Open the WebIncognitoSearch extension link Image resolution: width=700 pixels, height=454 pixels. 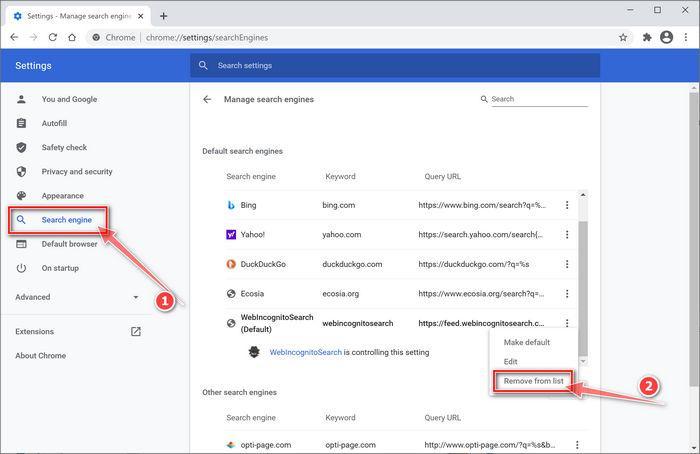(x=305, y=352)
